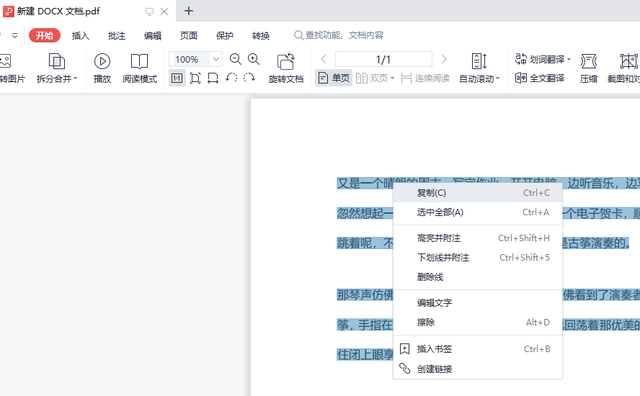
Task: Toggle actual size 1:1 view
Action: [177, 78]
